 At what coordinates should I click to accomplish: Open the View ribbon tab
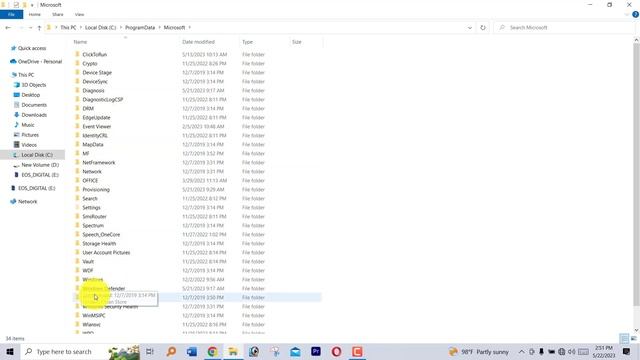(79, 14)
